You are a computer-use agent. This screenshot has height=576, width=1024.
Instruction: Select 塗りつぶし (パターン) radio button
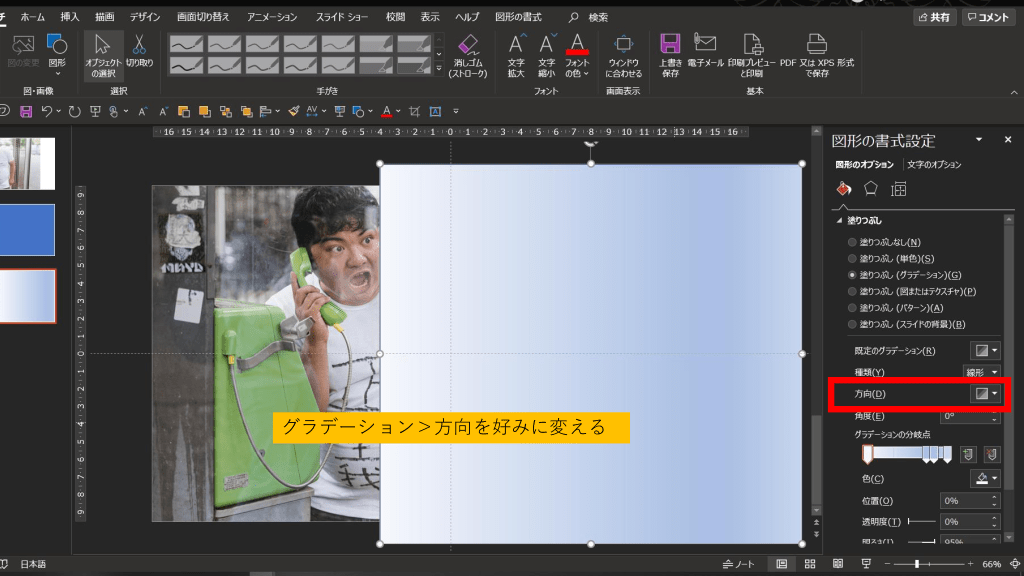[x=852, y=307]
